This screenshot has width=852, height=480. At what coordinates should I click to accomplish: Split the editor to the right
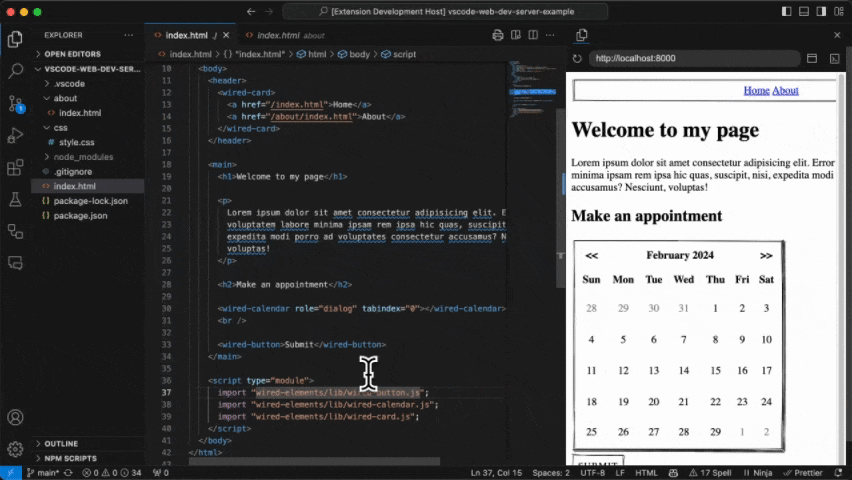click(533, 35)
